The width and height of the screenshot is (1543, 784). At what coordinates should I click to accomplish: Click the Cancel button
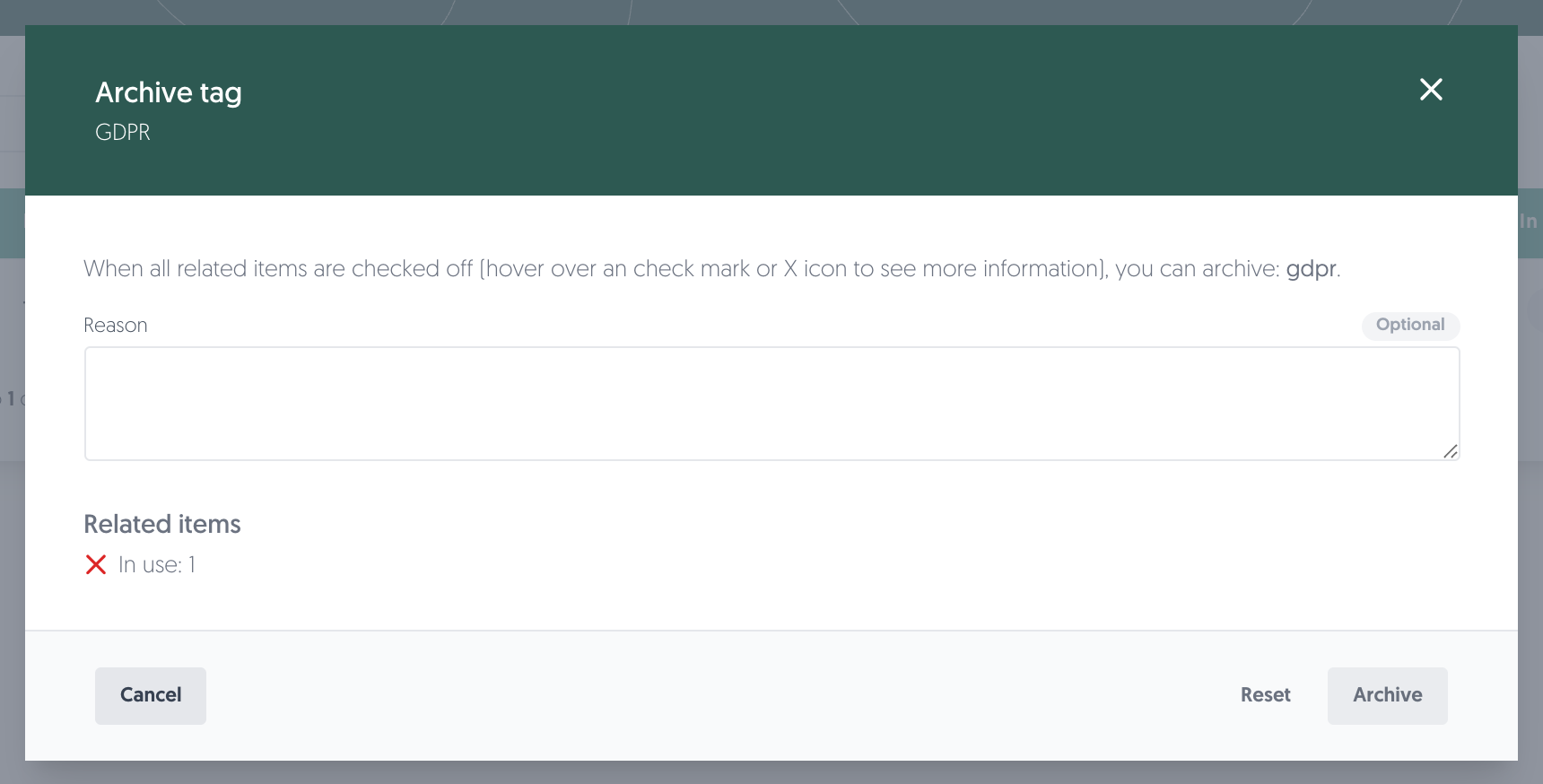point(151,695)
